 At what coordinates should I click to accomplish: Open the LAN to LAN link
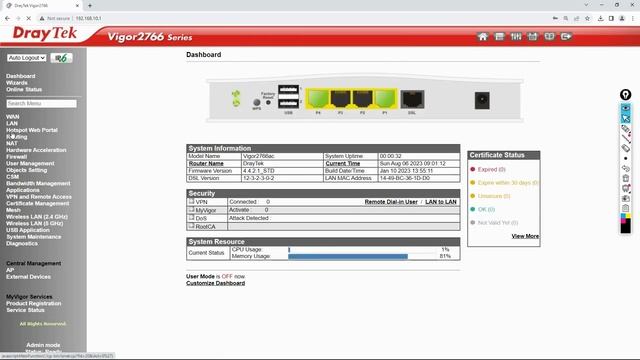click(441, 202)
